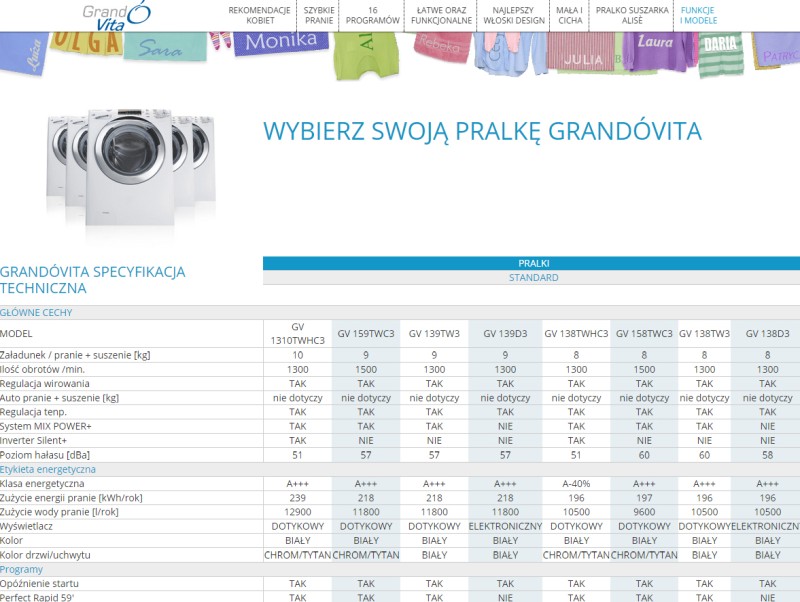Click the 'System MIX POWER+' row label

(x=46, y=427)
